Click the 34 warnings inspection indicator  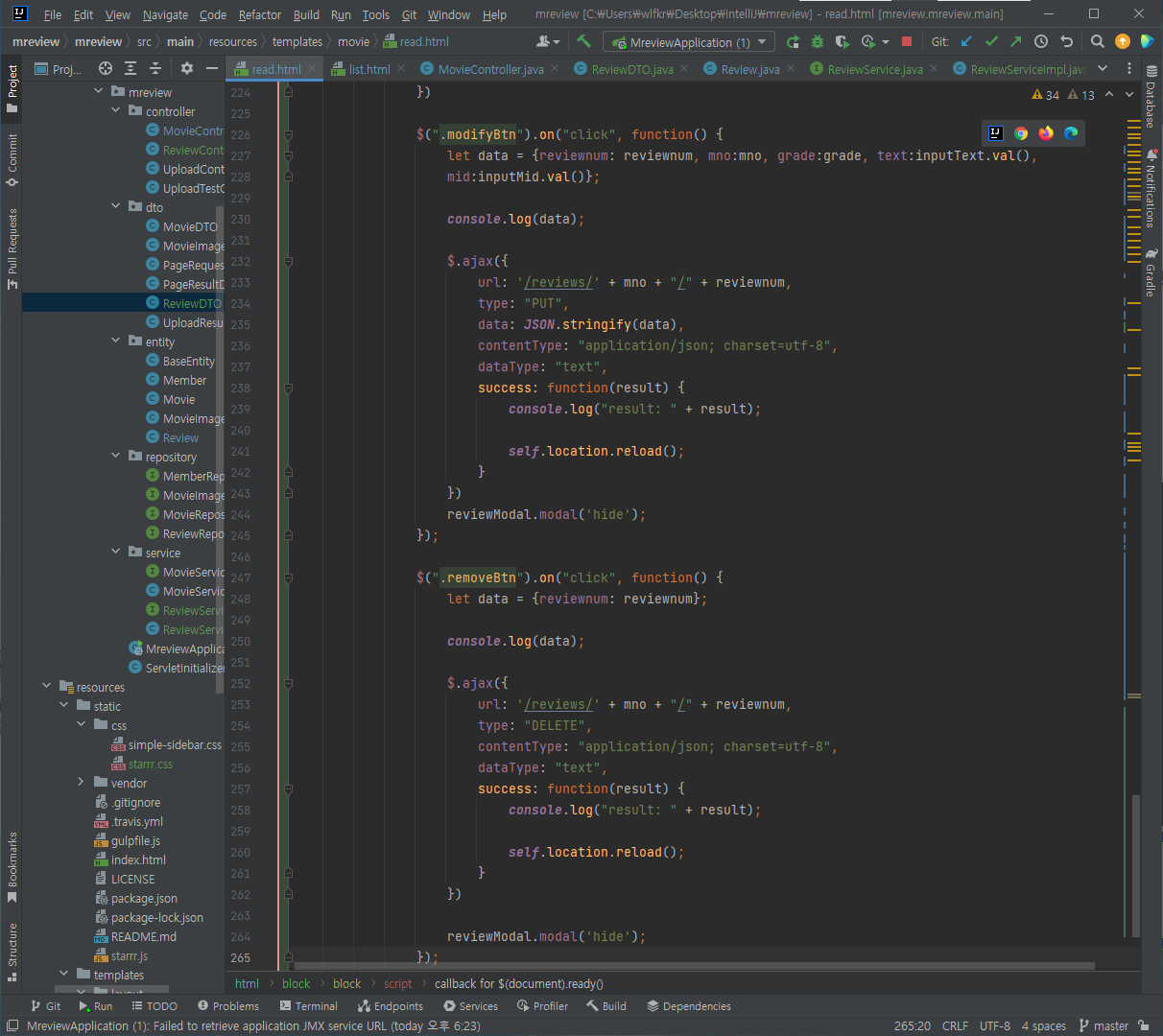point(1045,95)
